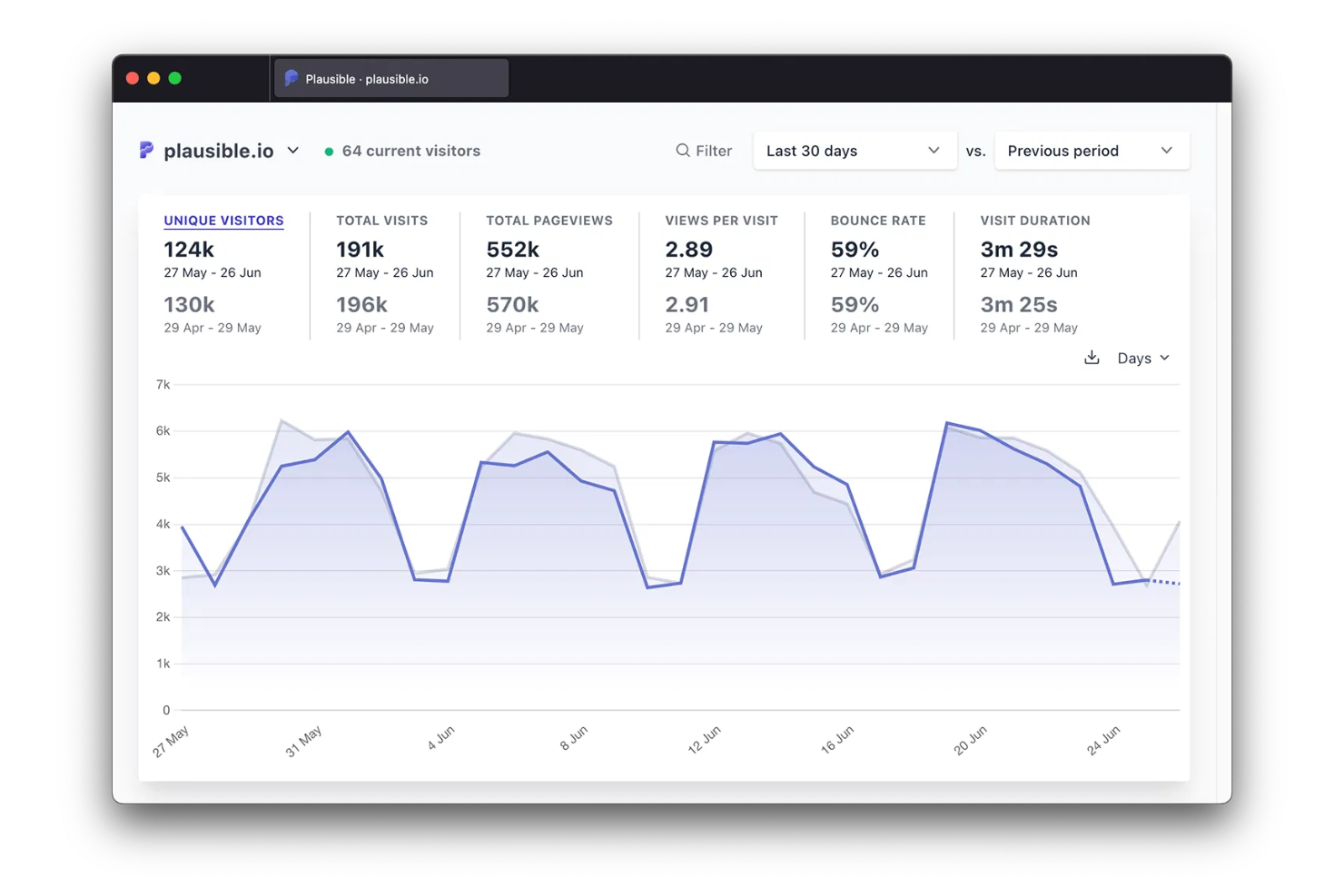Open the 64 current visitors link

tap(410, 151)
